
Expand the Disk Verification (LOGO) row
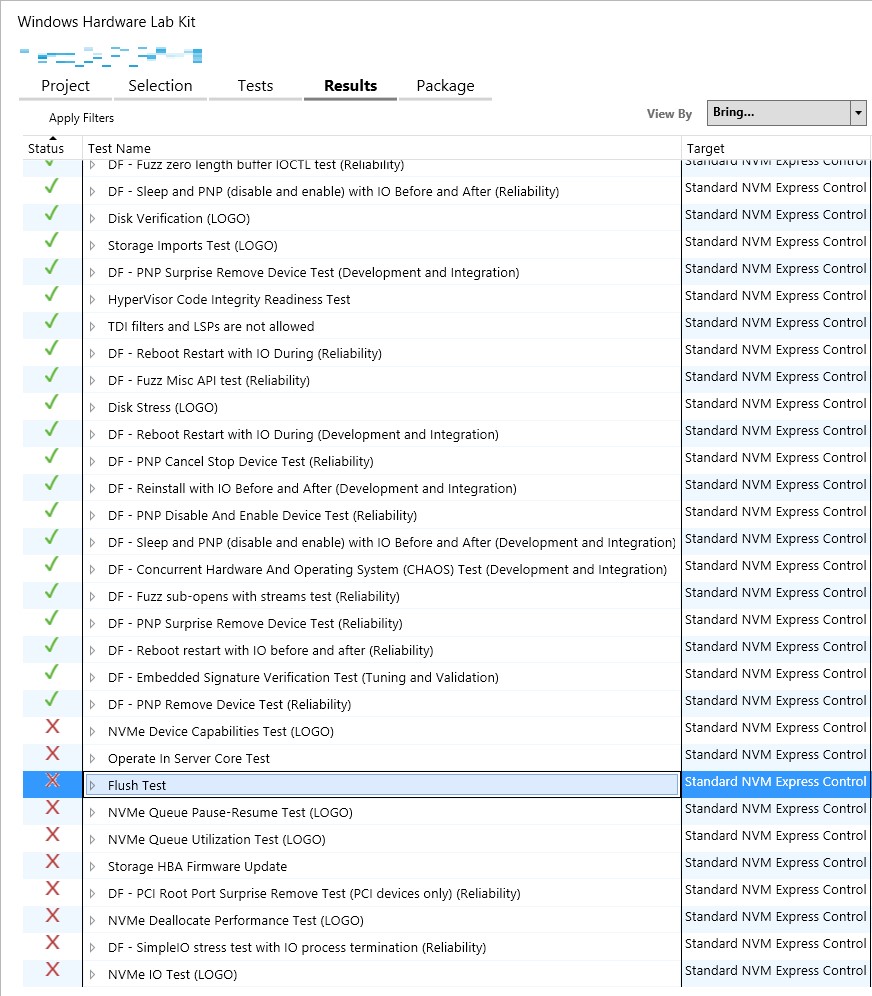pyautogui.click(x=92, y=219)
